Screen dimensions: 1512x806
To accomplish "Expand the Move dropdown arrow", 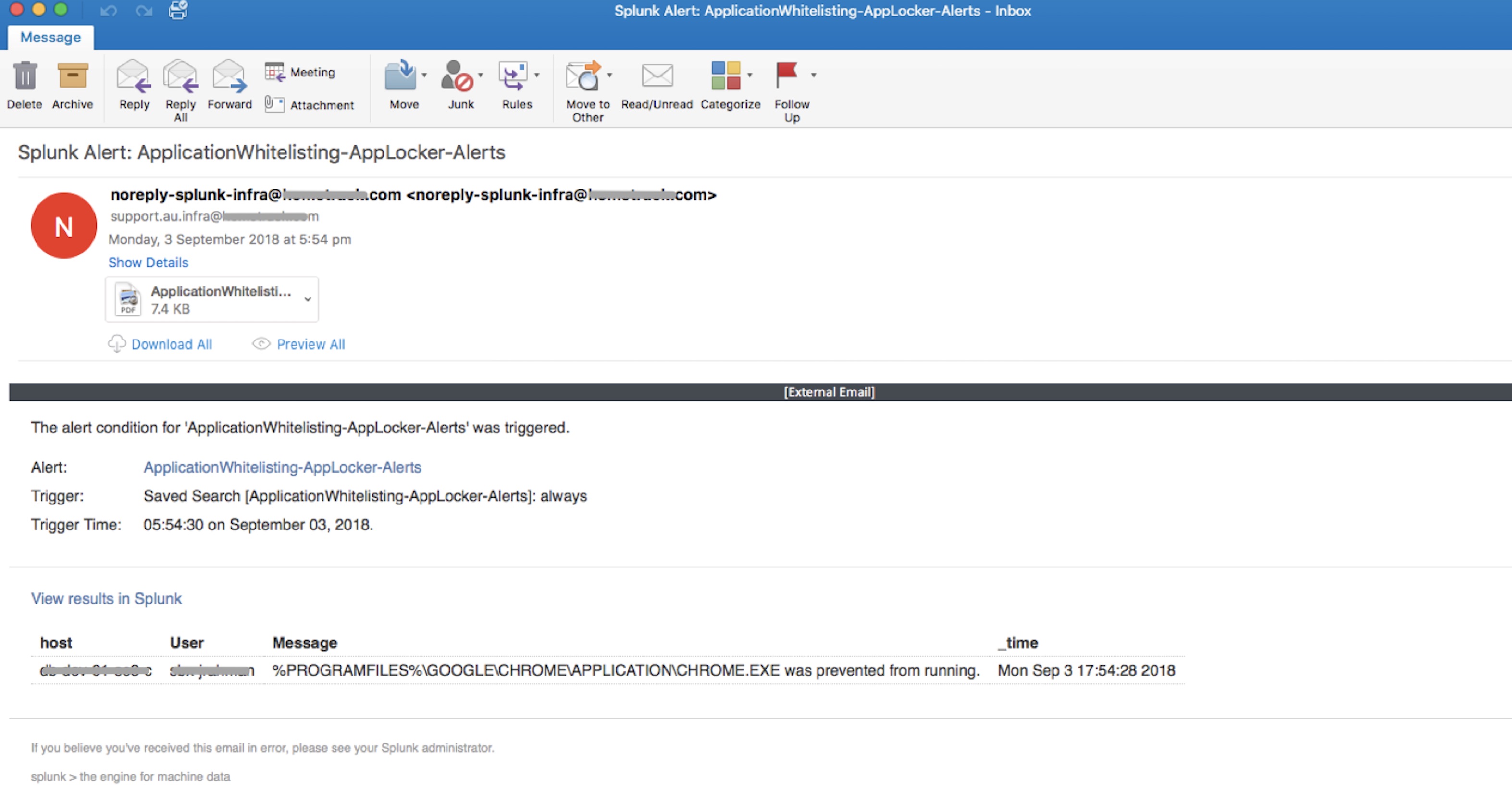I will point(424,75).
